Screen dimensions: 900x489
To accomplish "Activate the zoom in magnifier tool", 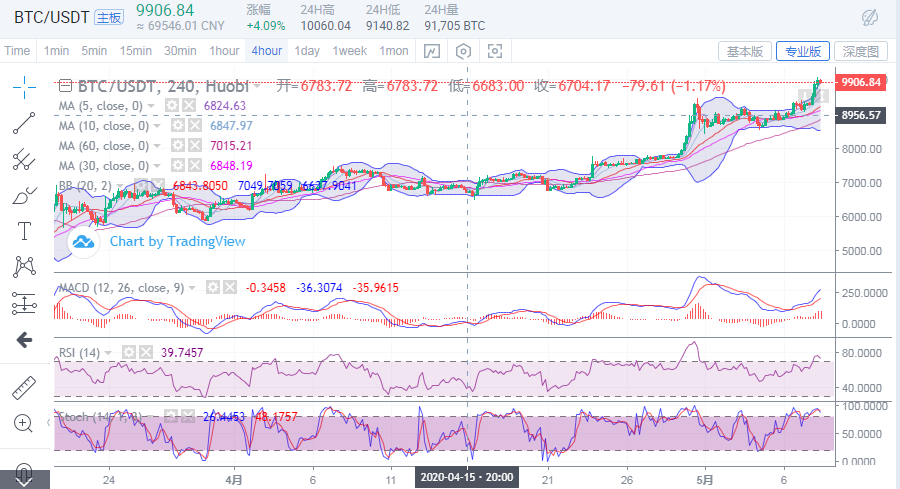I will coord(23,424).
